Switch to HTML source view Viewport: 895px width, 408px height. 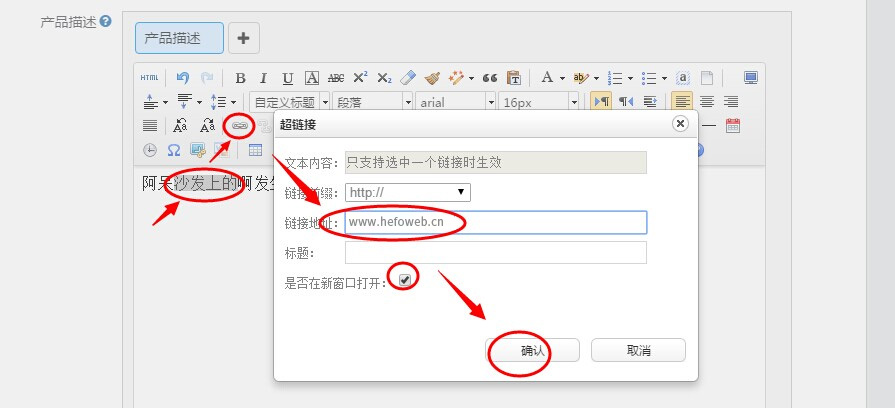[x=149, y=78]
